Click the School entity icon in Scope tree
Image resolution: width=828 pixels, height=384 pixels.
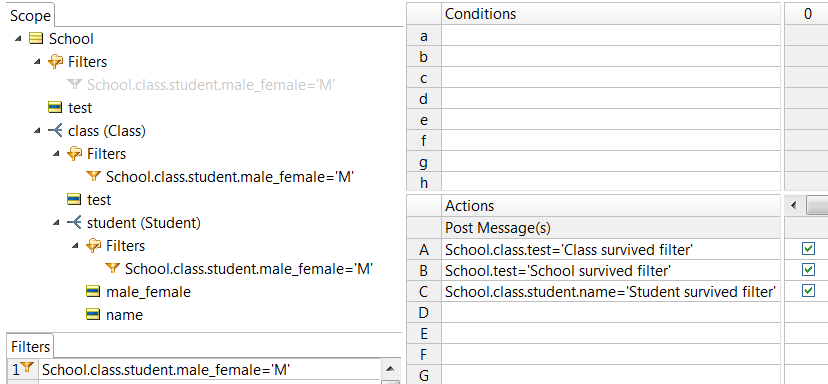[35, 39]
